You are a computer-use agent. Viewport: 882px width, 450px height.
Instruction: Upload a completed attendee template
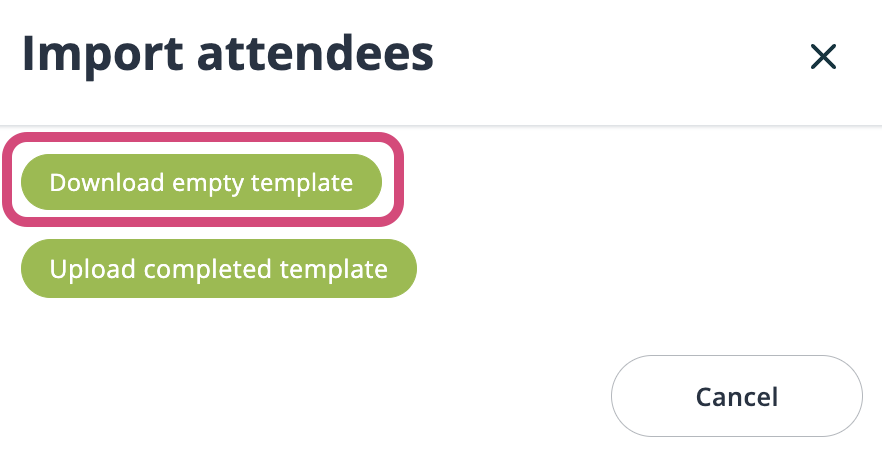pyautogui.click(x=218, y=268)
